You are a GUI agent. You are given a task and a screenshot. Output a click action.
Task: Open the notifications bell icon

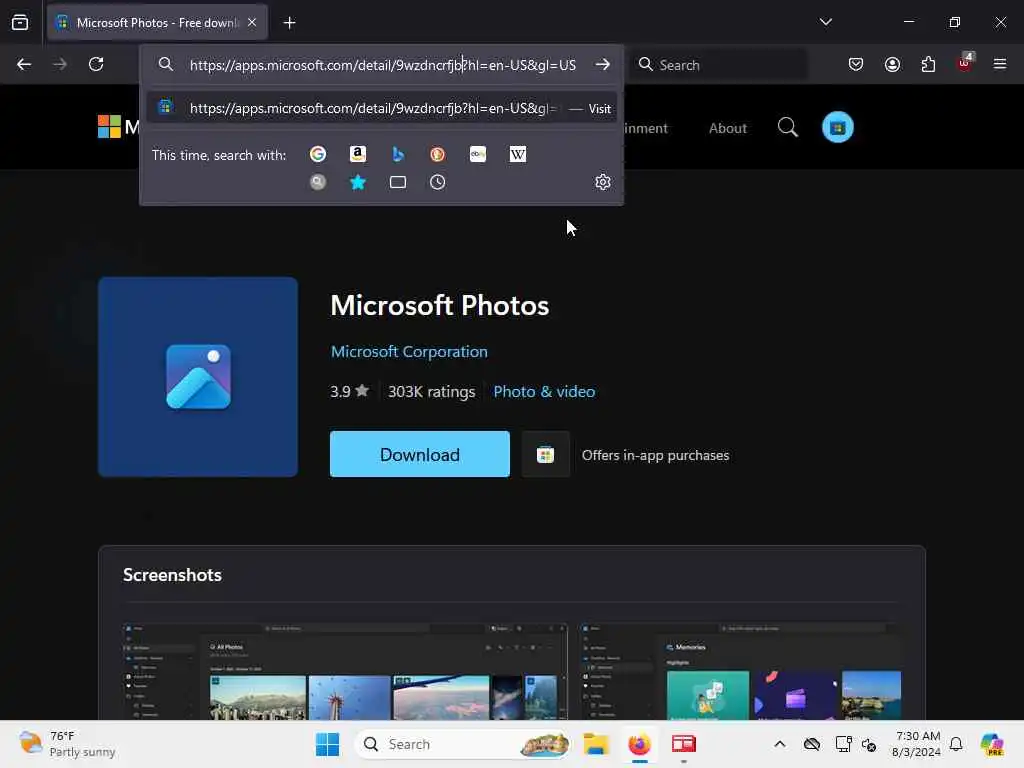956,744
